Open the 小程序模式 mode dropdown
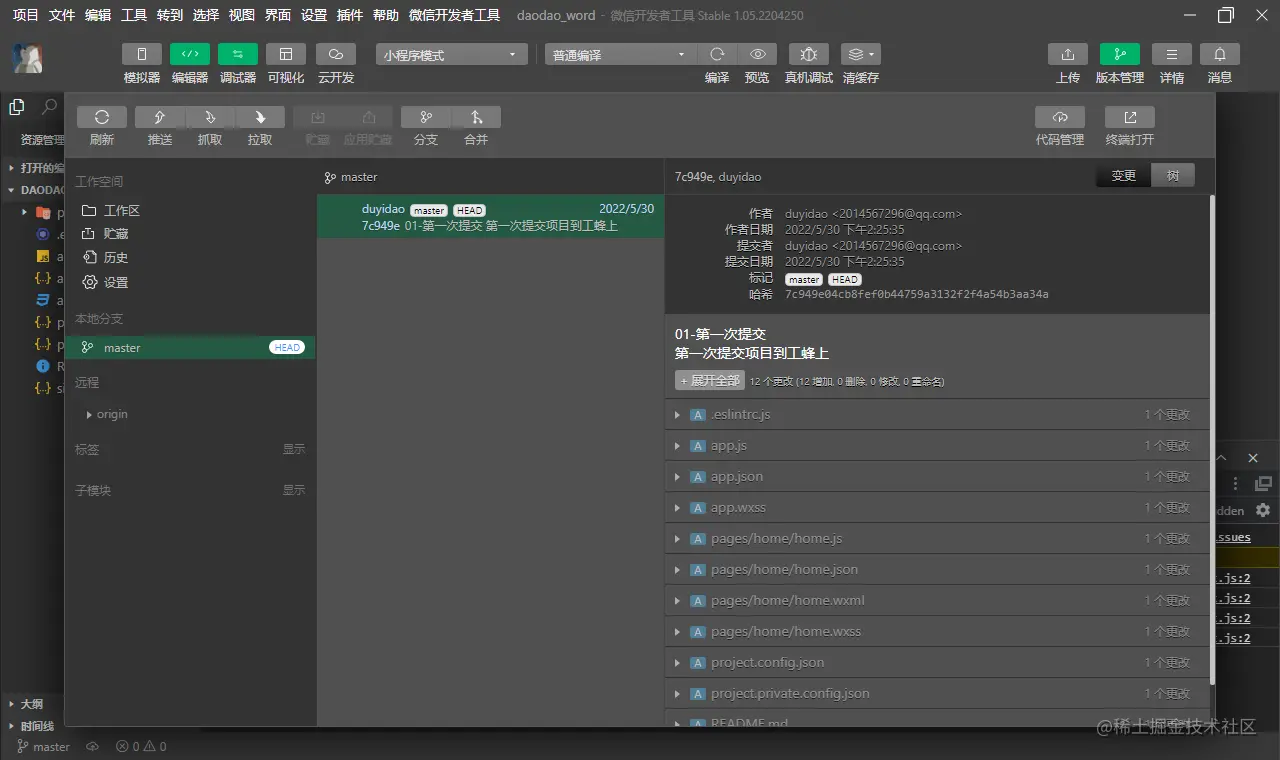This screenshot has width=1280, height=760. click(451, 55)
